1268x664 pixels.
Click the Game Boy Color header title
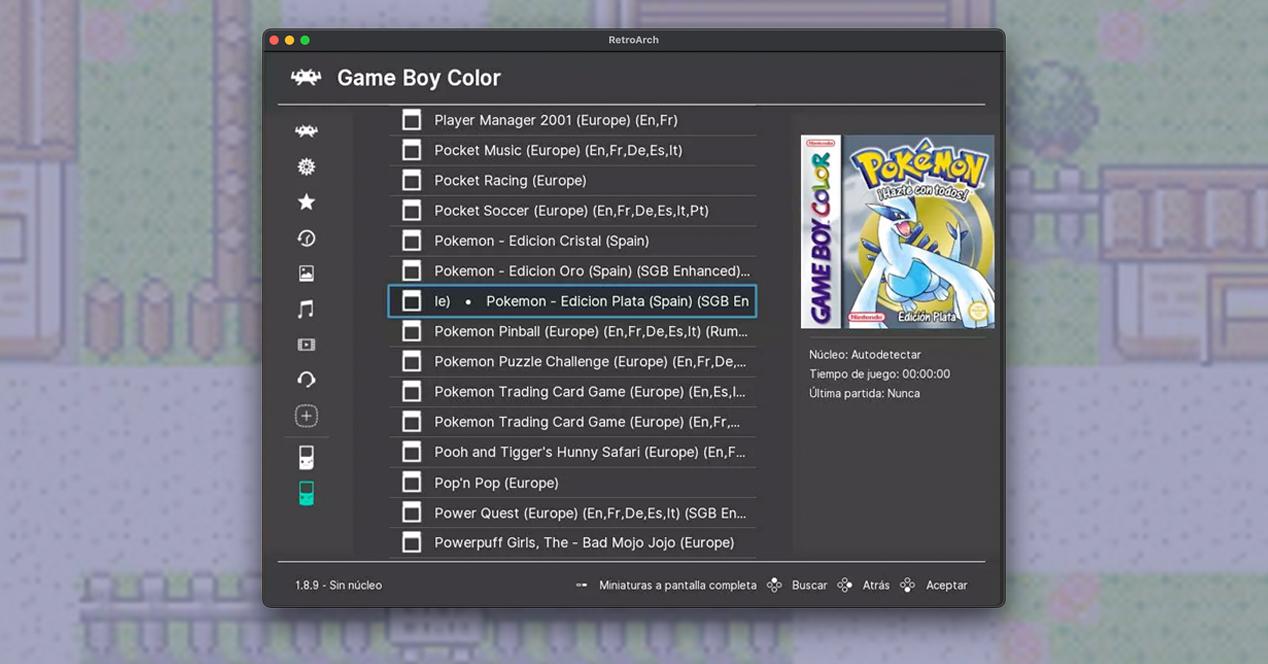point(419,78)
